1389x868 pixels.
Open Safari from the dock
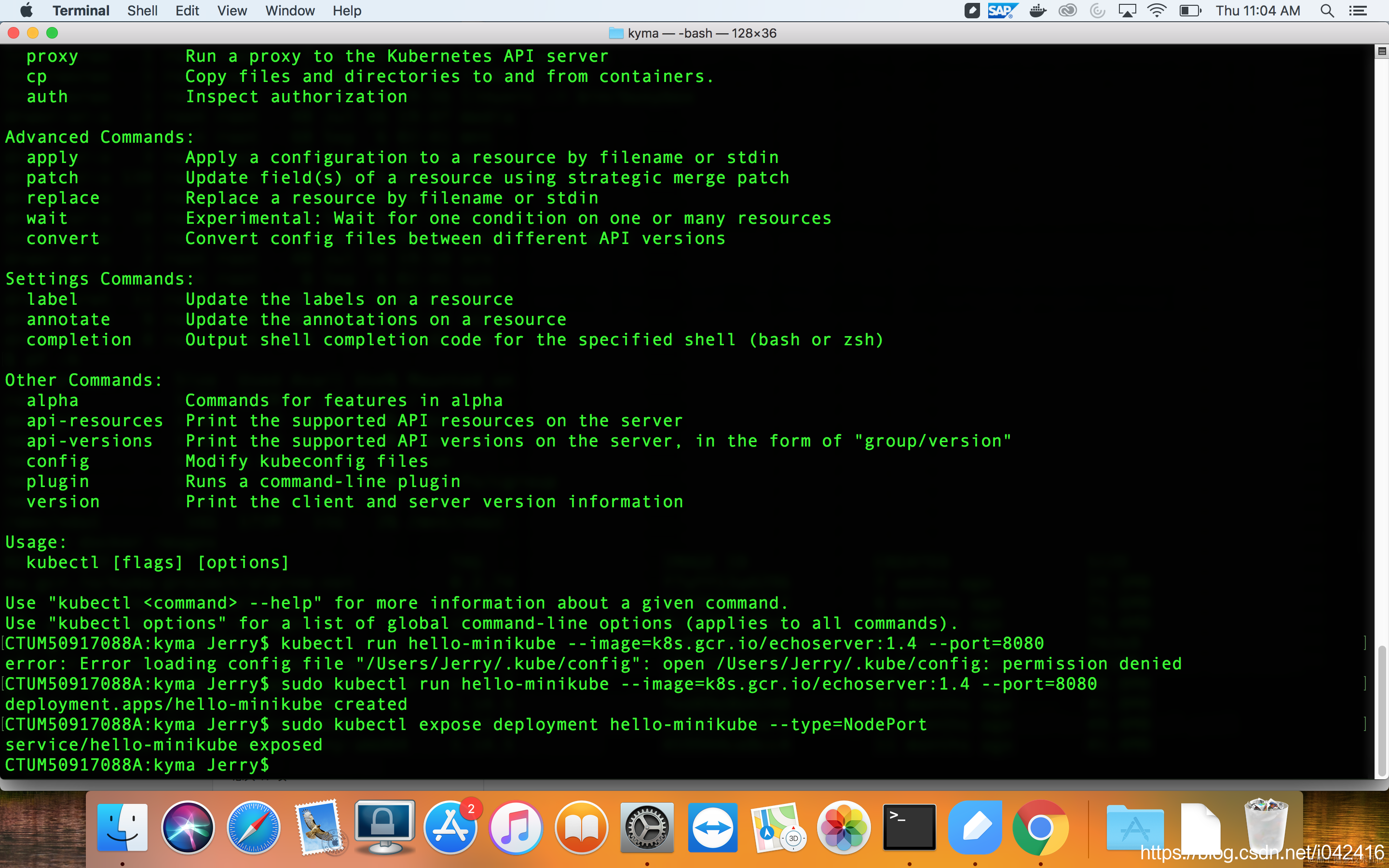click(253, 828)
